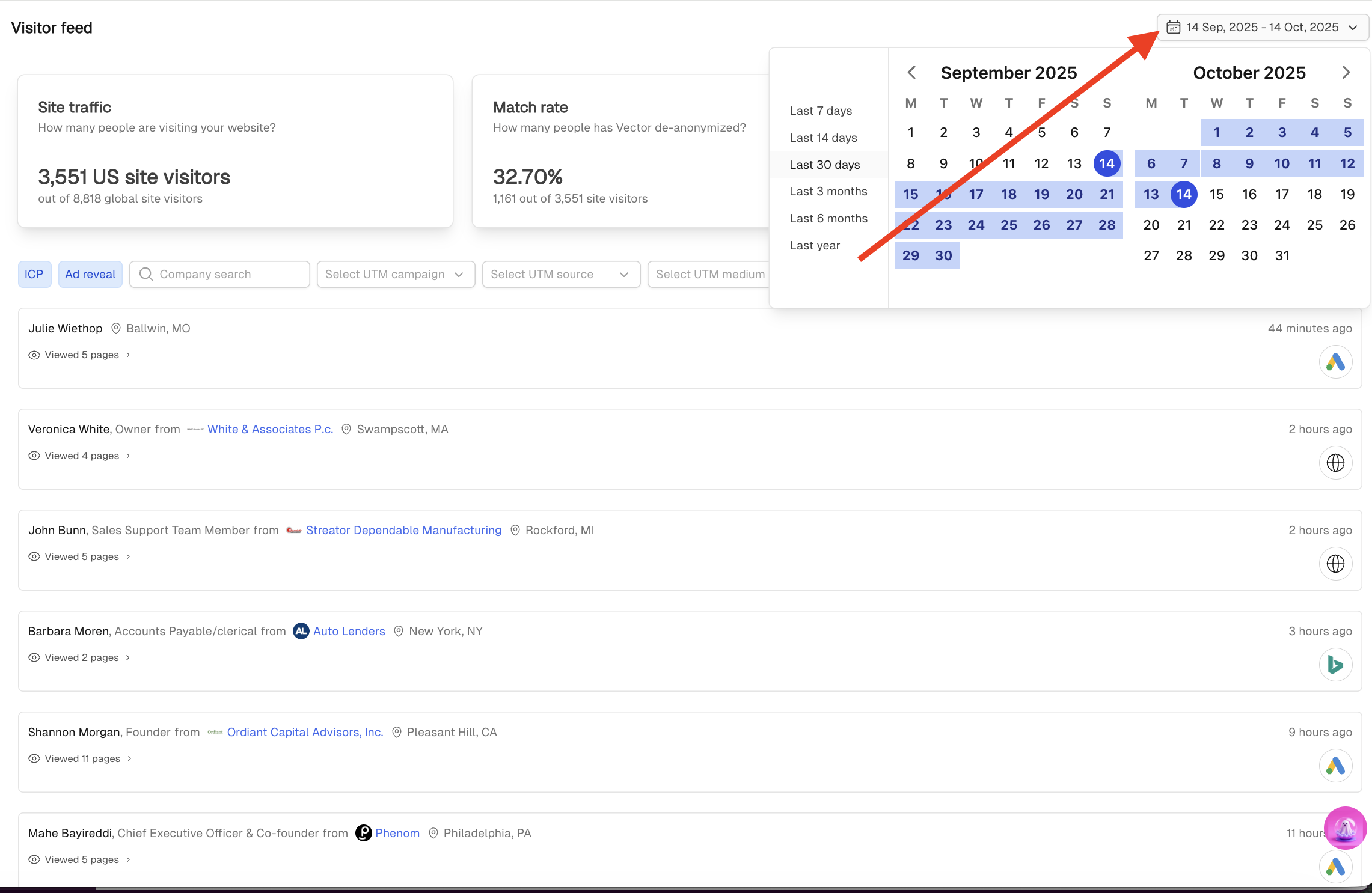This screenshot has width=1372, height=893.
Task: Click the globe source icon on Veronica White's row
Action: tap(1335, 463)
